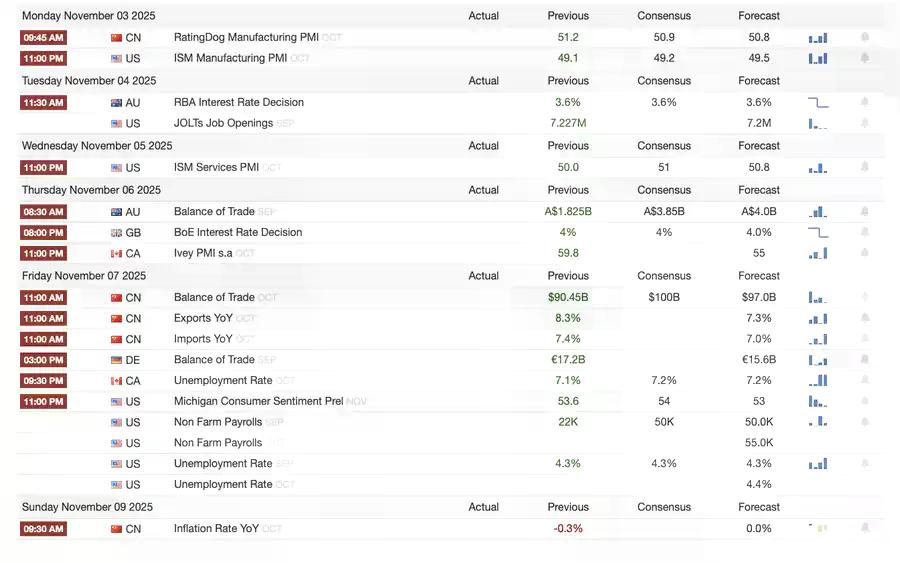
Task: Click the 09:30 PM time badge for Canada
Action: tap(43, 381)
